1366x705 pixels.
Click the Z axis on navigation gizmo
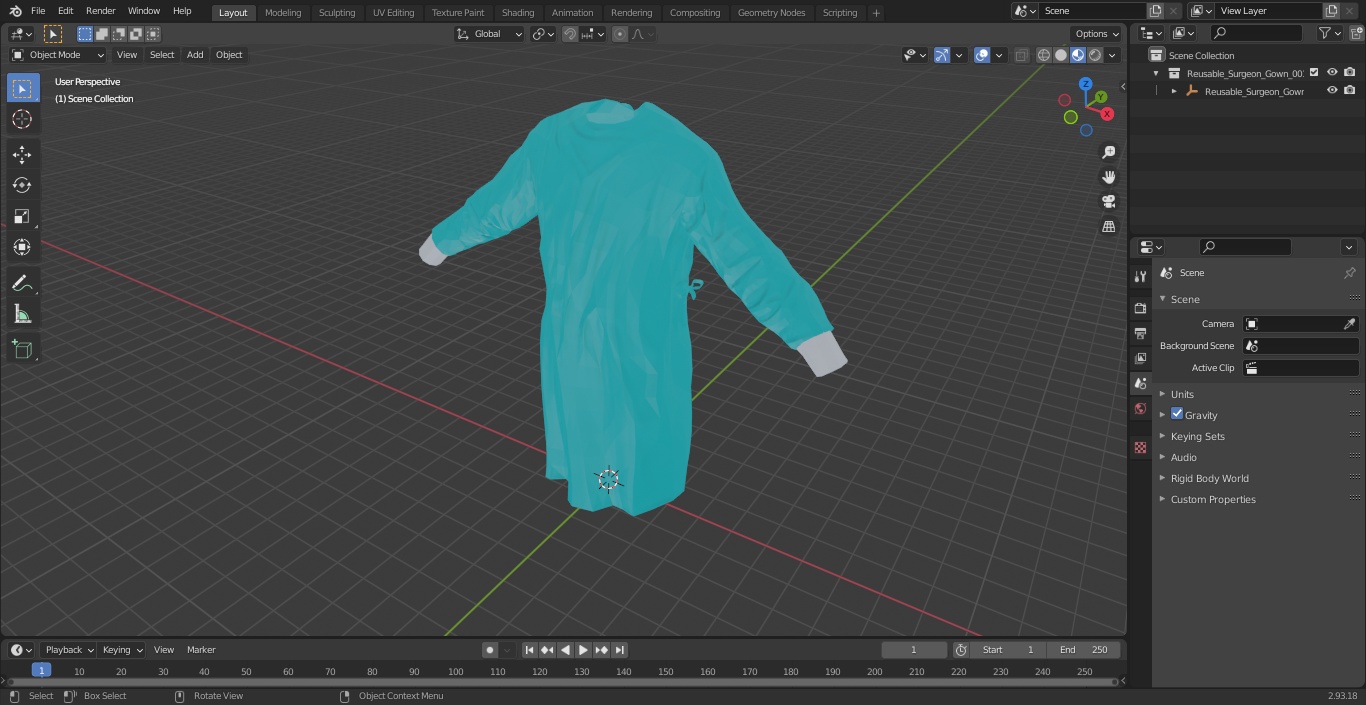1086,85
